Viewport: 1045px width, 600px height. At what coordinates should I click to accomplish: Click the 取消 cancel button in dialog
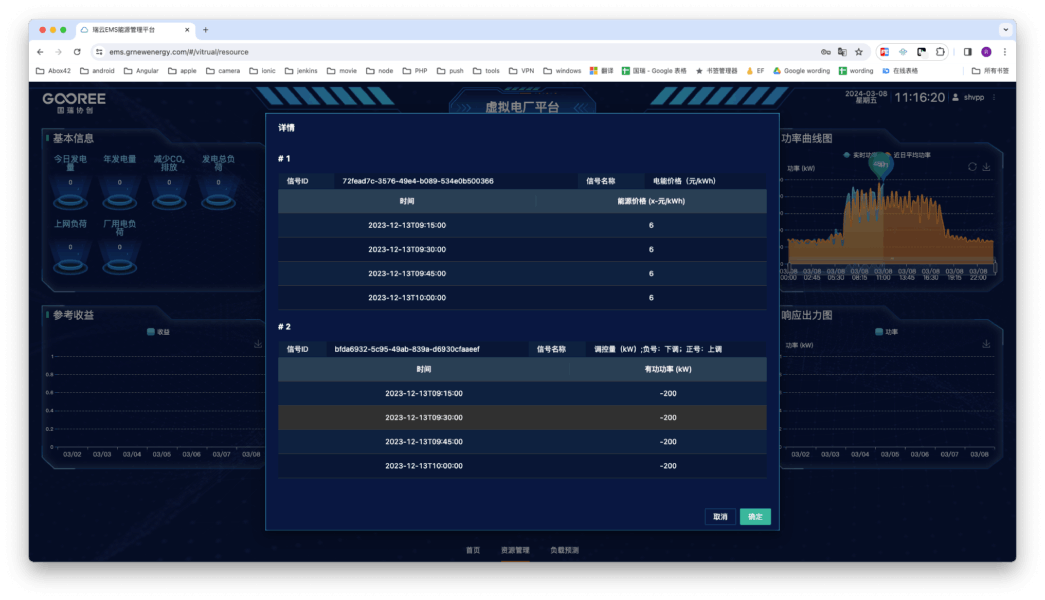[x=720, y=517]
